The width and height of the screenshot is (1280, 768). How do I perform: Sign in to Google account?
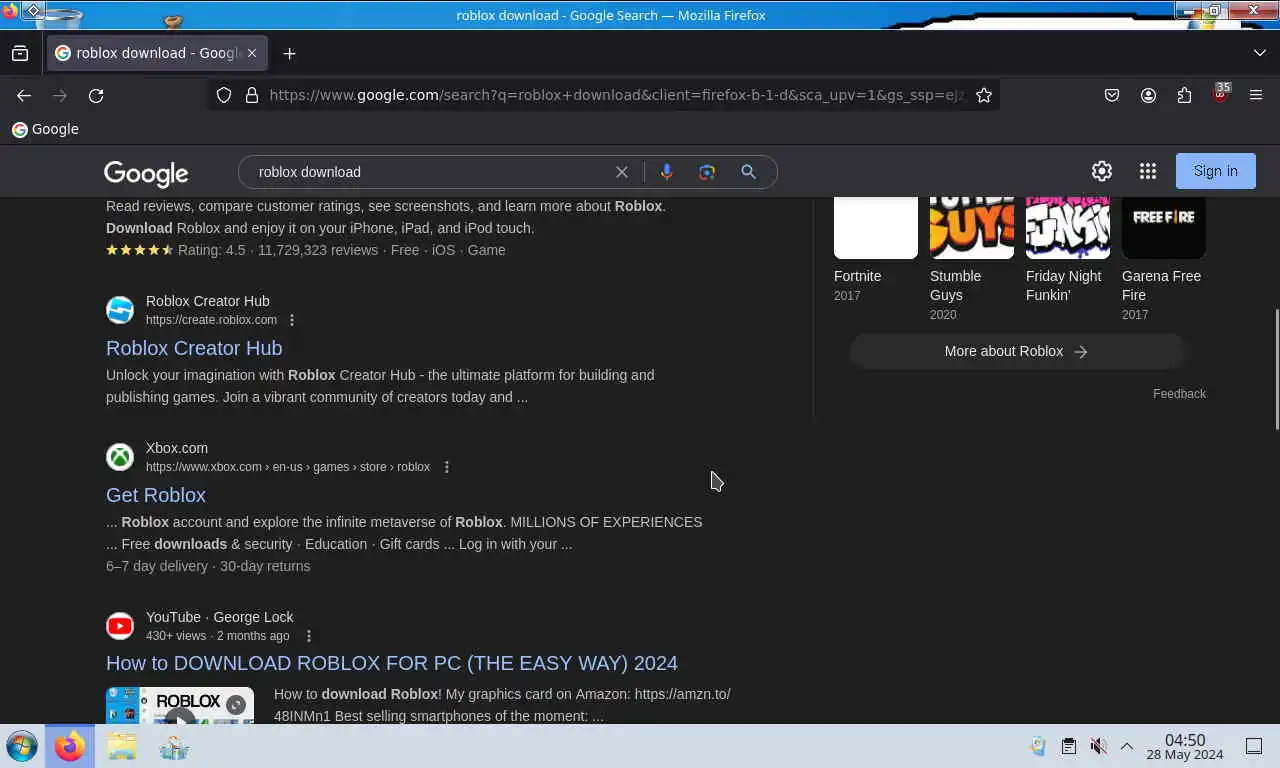click(x=1216, y=171)
